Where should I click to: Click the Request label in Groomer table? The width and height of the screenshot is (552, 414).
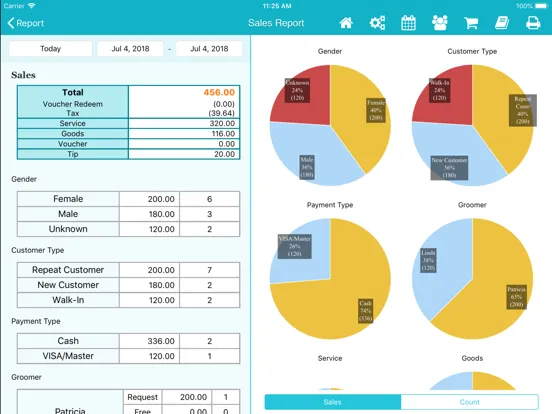[143, 397]
